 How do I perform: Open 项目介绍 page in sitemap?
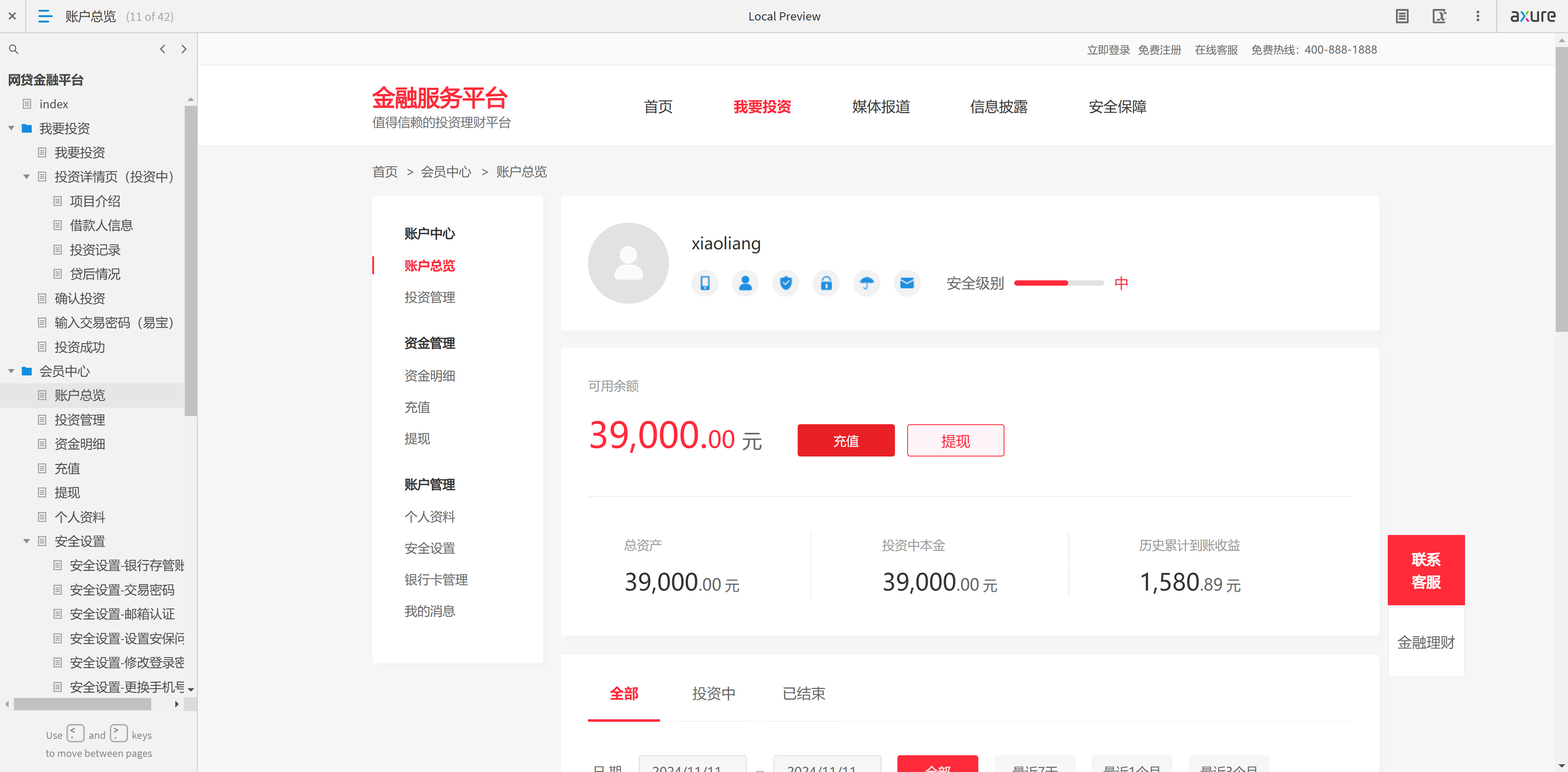click(95, 201)
